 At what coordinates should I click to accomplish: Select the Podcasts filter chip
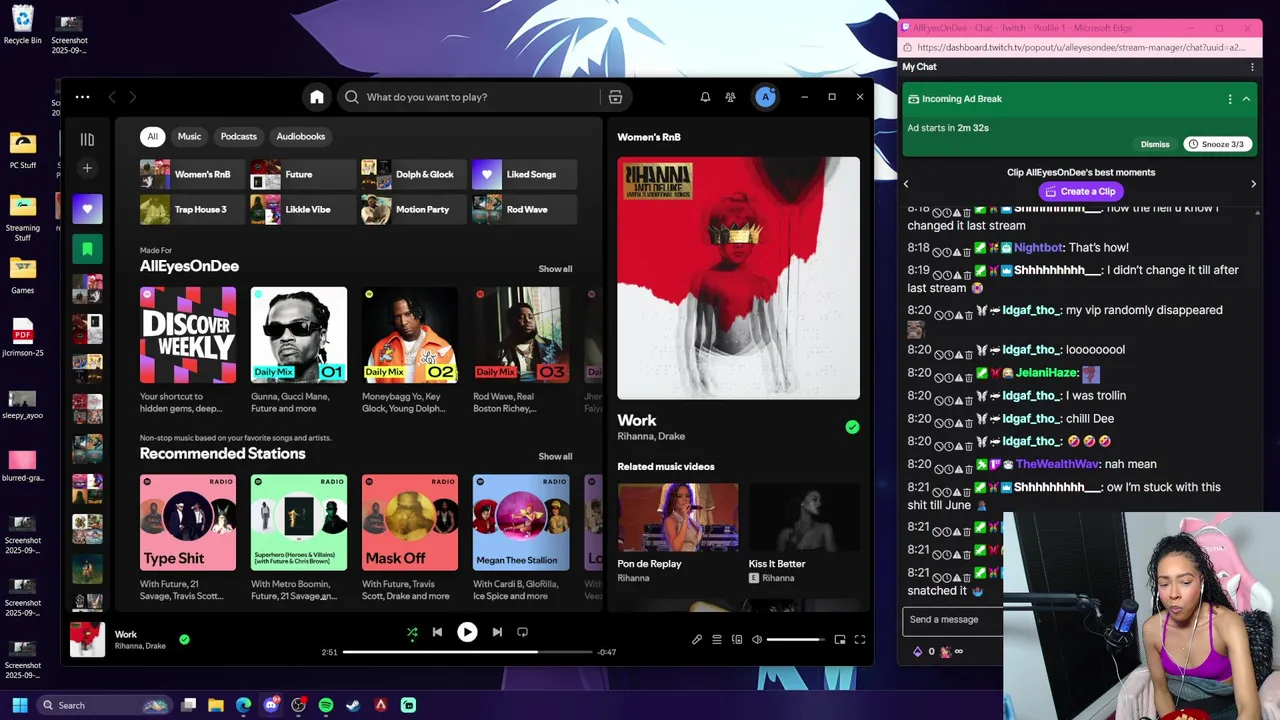238,136
